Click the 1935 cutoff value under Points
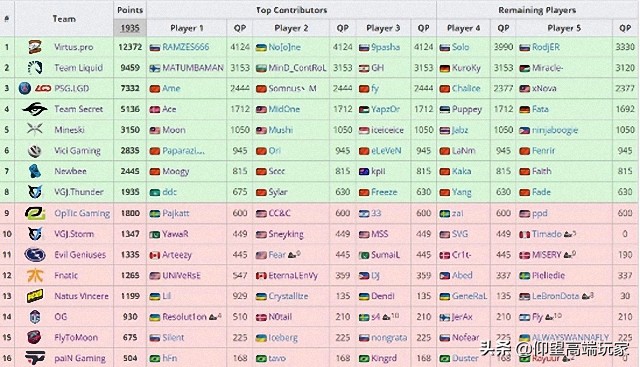 (130, 28)
